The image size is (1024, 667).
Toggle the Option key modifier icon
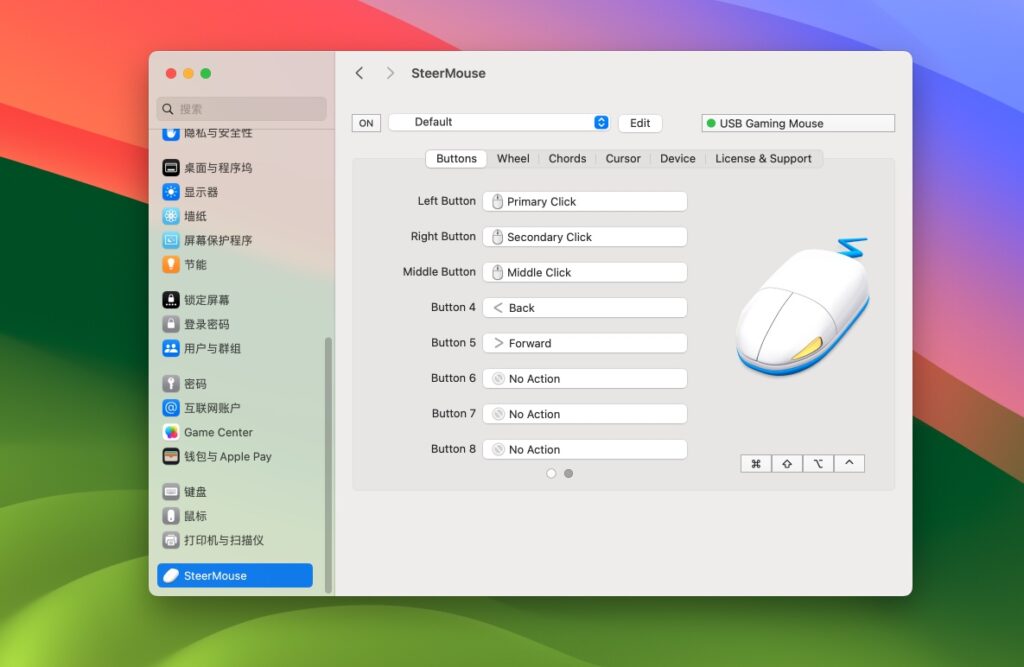click(817, 462)
